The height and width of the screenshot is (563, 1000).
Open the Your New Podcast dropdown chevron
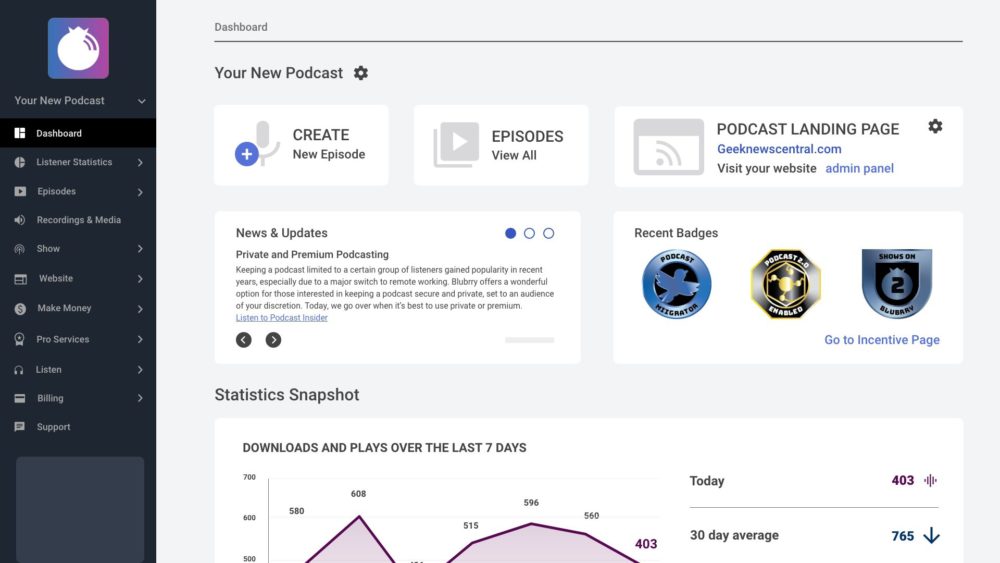142,101
